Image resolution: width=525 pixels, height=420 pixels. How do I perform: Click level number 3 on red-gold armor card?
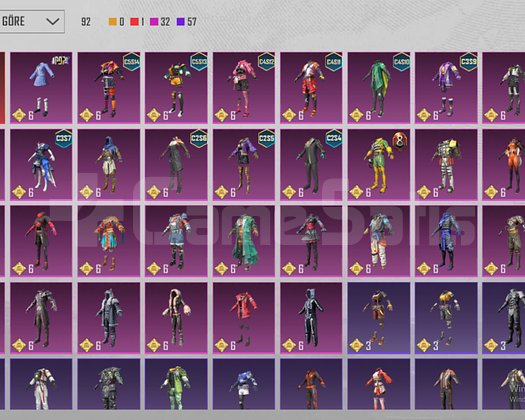pyautogui.click(x=368, y=346)
